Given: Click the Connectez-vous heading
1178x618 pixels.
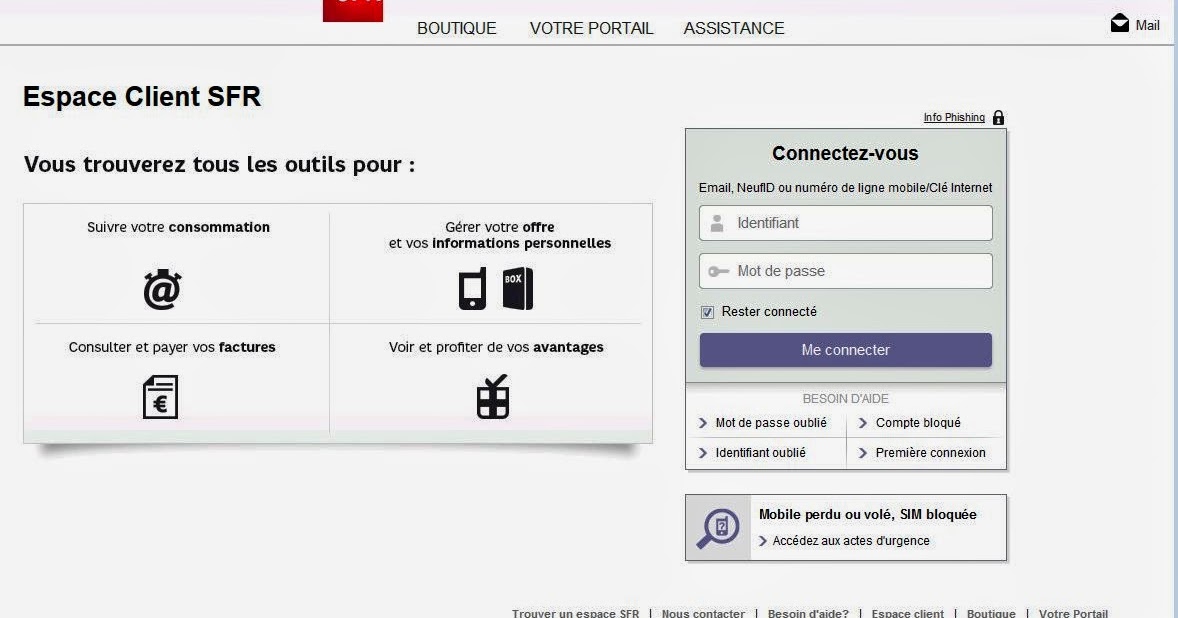Looking at the screenshot, I should pyautogui.click(x=845, y=153).
